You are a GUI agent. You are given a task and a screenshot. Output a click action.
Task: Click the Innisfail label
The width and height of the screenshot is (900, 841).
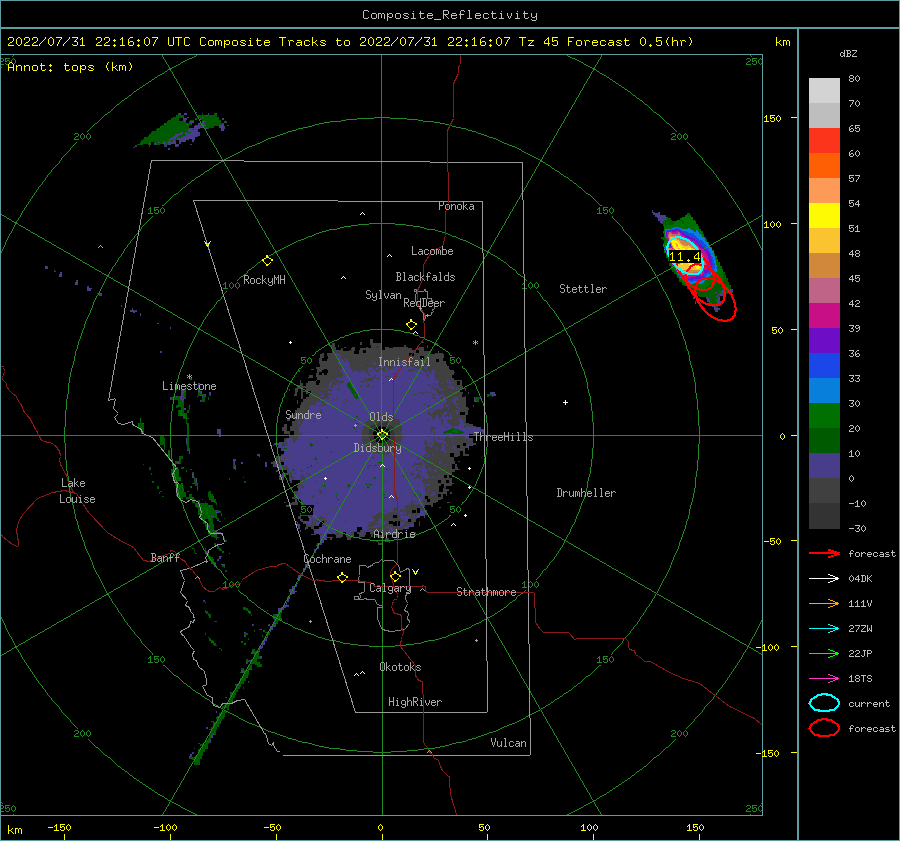tap(404, 362)
